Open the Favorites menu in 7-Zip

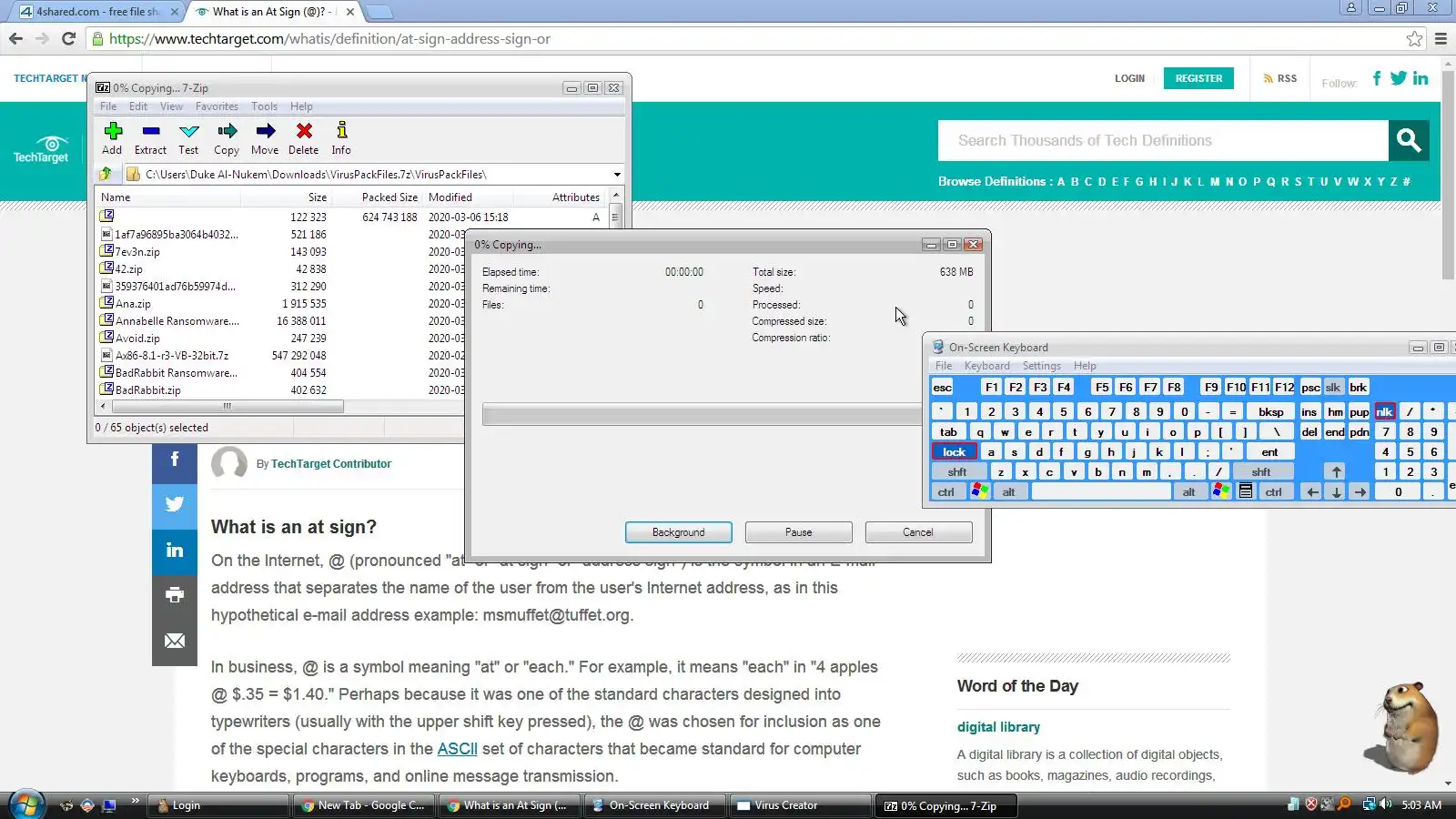click(217, 106)
